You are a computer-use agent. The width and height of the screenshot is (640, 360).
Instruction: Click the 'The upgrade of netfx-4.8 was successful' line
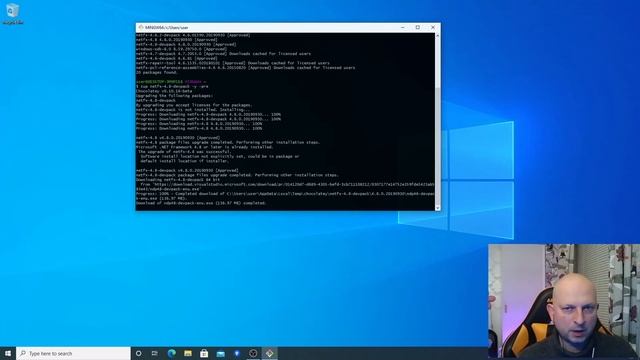(x=184, y=151)
